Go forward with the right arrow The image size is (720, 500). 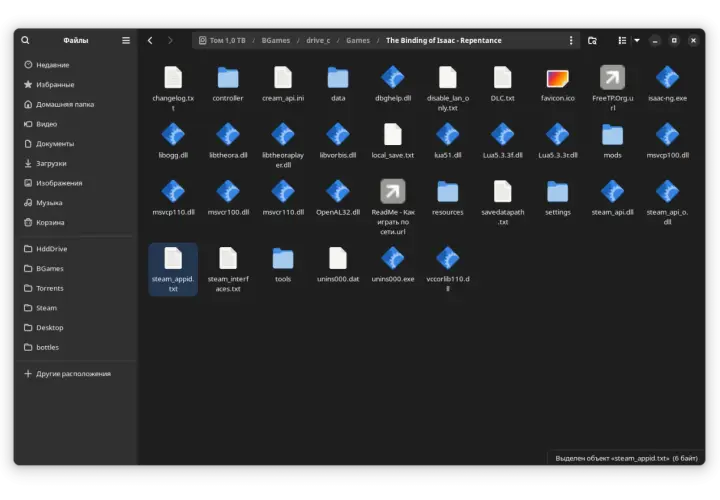(170, 40)
